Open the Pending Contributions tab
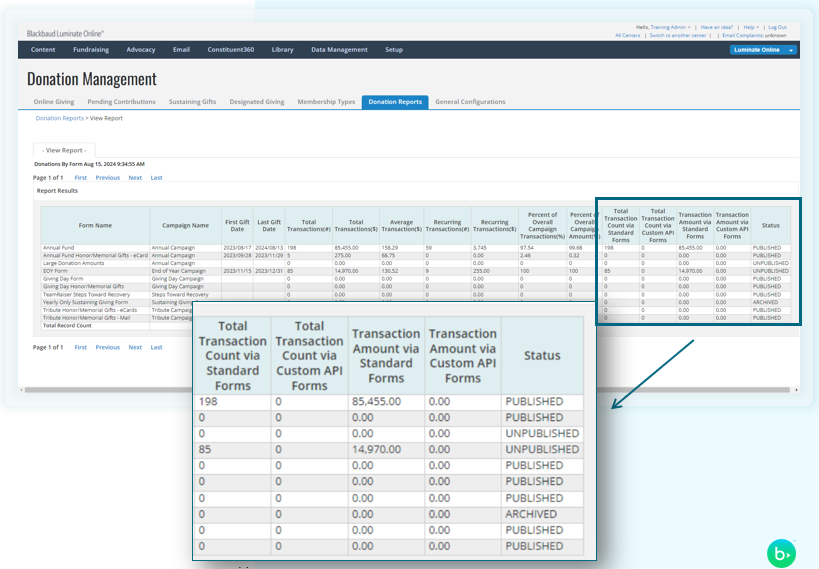The height and width of the screenshot is (569, 819). (121, 102)
